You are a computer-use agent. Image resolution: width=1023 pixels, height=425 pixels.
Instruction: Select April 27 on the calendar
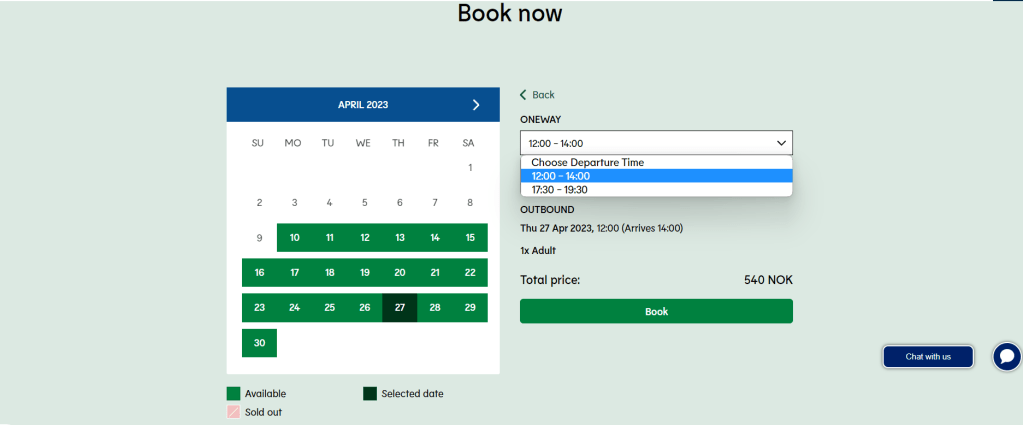coord(399,308)
